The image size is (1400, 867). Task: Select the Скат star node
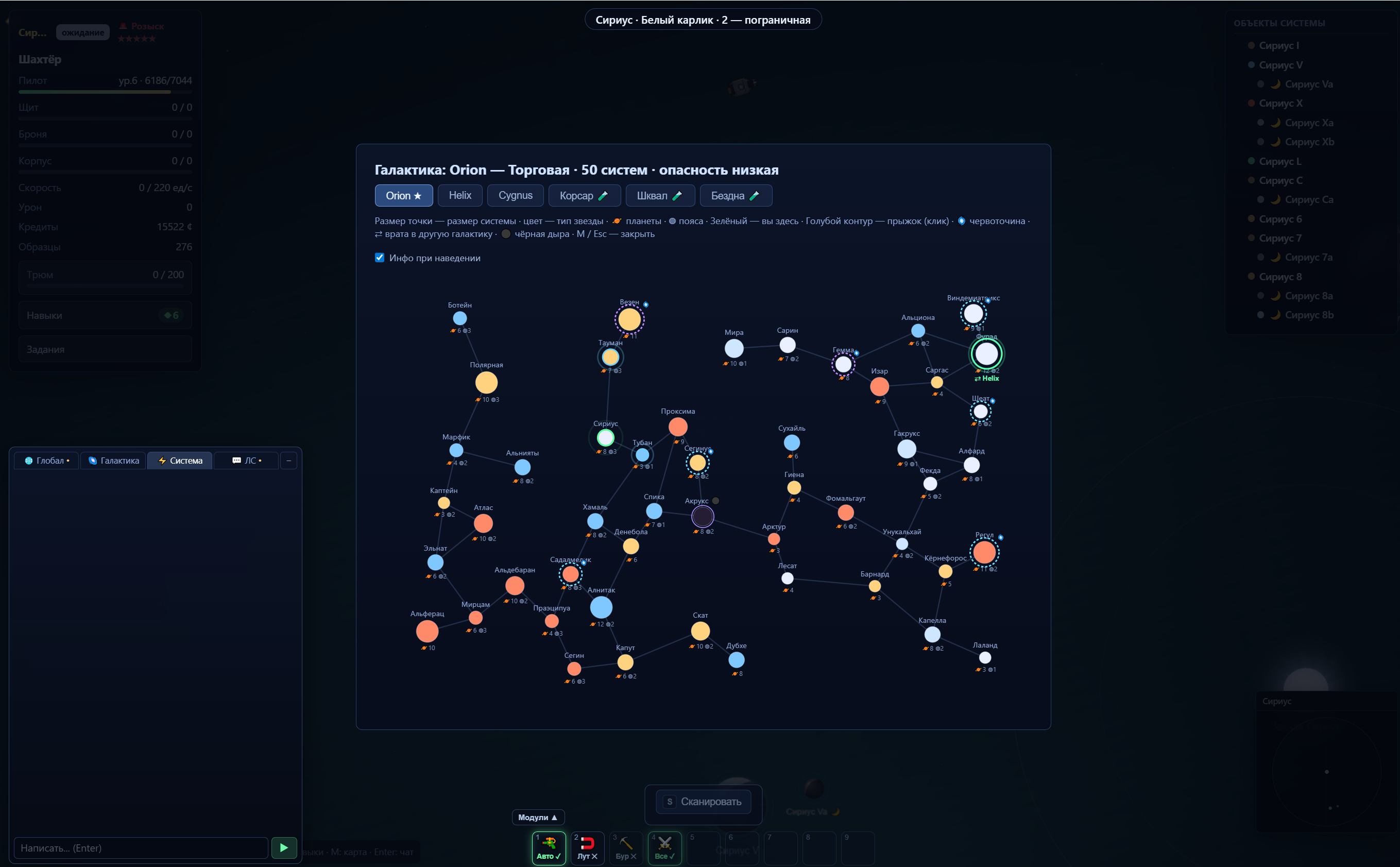click(700, 631)
